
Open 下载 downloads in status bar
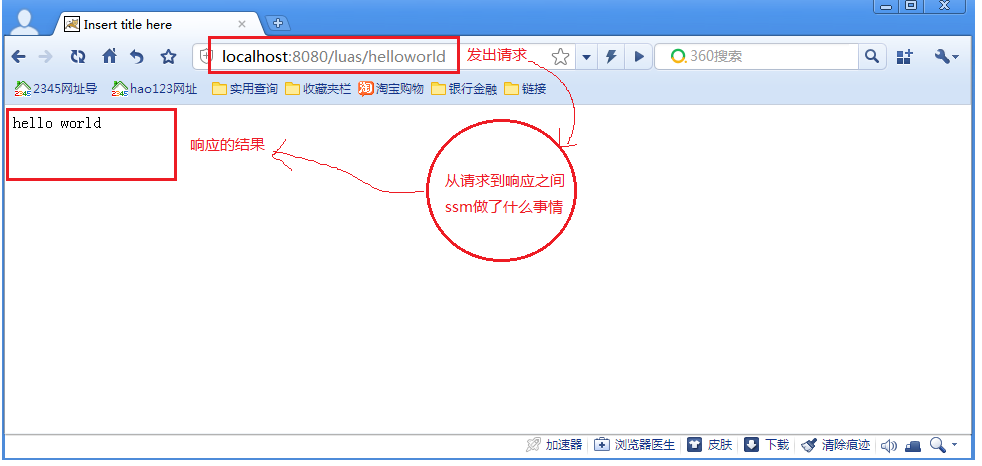[767, 445]
